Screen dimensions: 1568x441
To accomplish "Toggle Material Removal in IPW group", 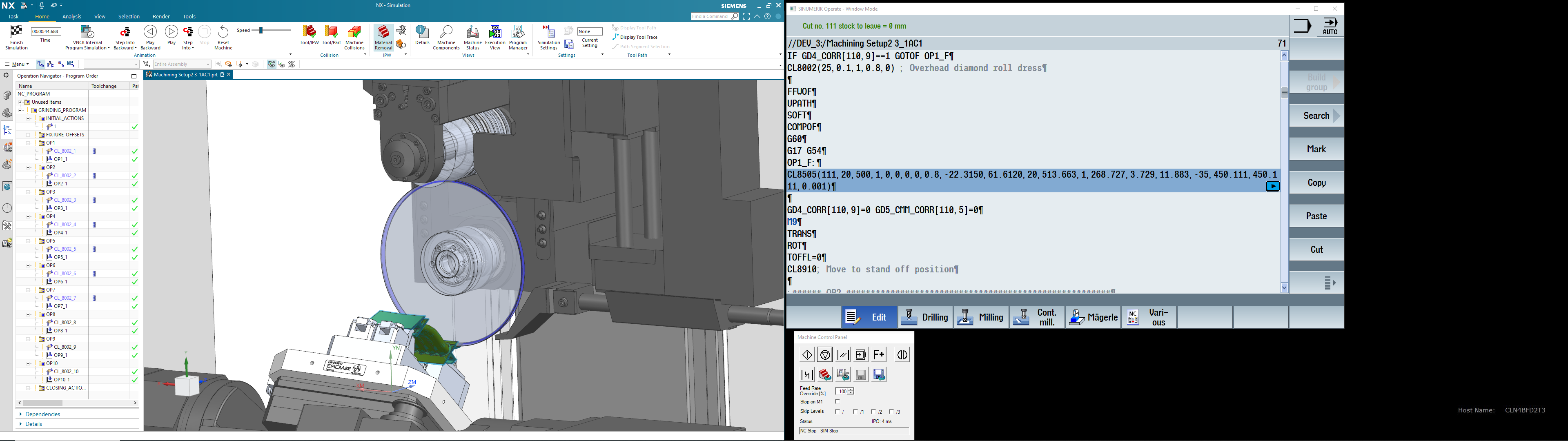I will pyautogui.click(x=383, y=38).
